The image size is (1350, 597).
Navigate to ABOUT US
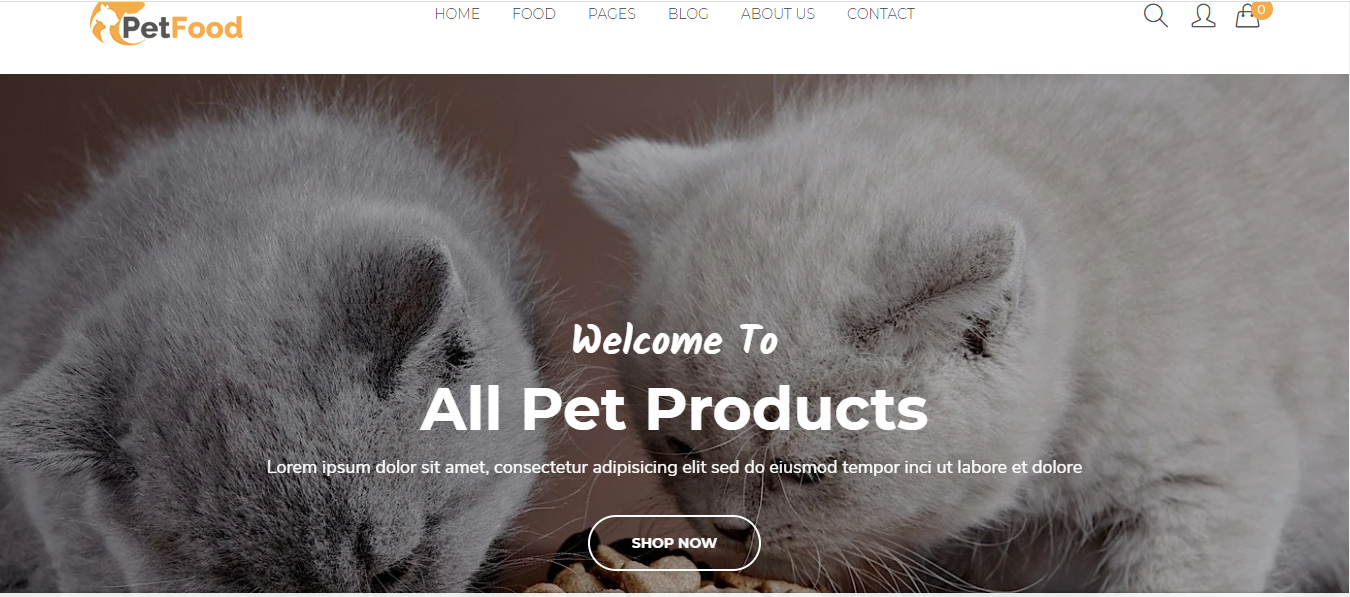point(778,14)
